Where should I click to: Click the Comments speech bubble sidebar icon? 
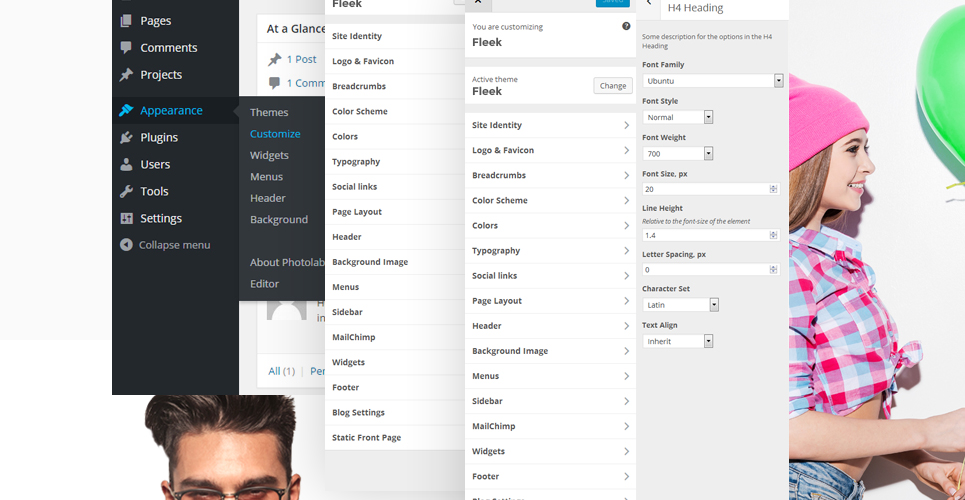tap(126, 47)
